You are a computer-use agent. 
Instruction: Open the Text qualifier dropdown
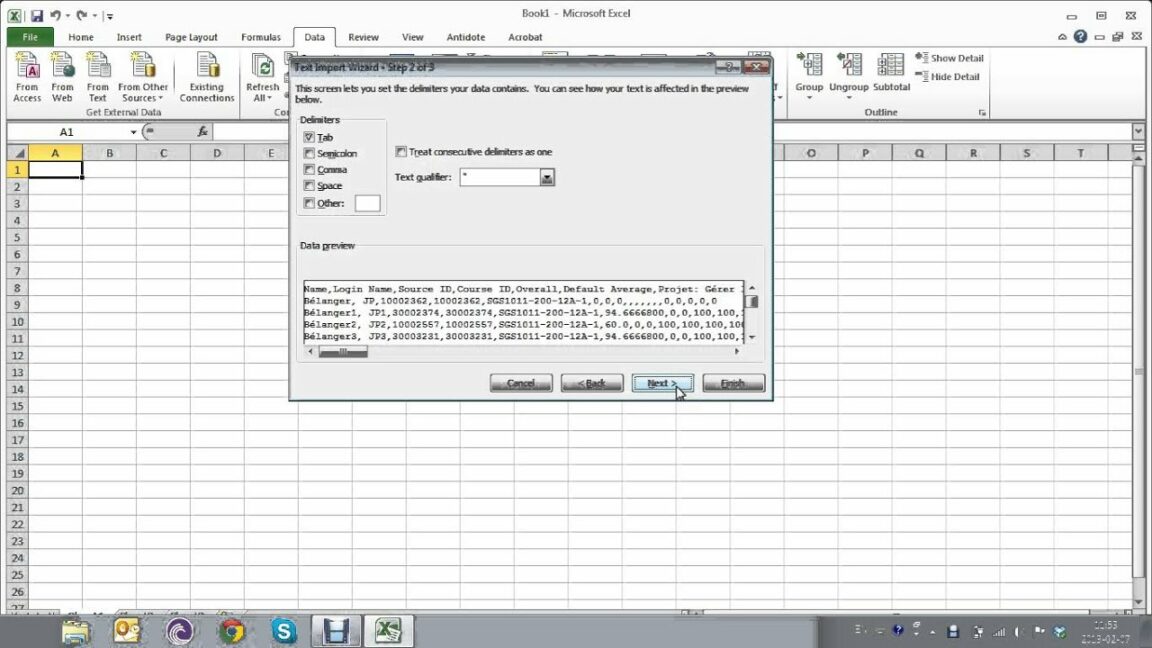(545, 177)
